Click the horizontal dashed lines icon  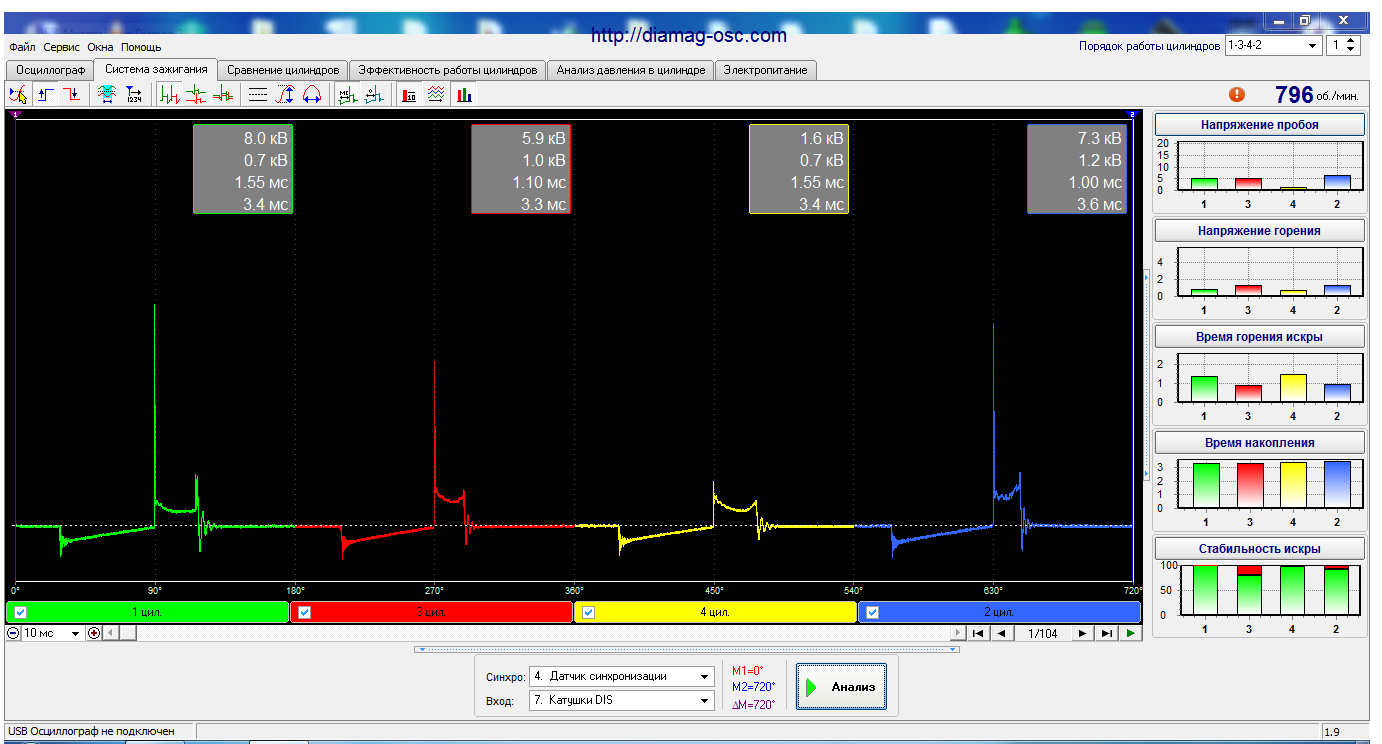(x=258, y=95)
